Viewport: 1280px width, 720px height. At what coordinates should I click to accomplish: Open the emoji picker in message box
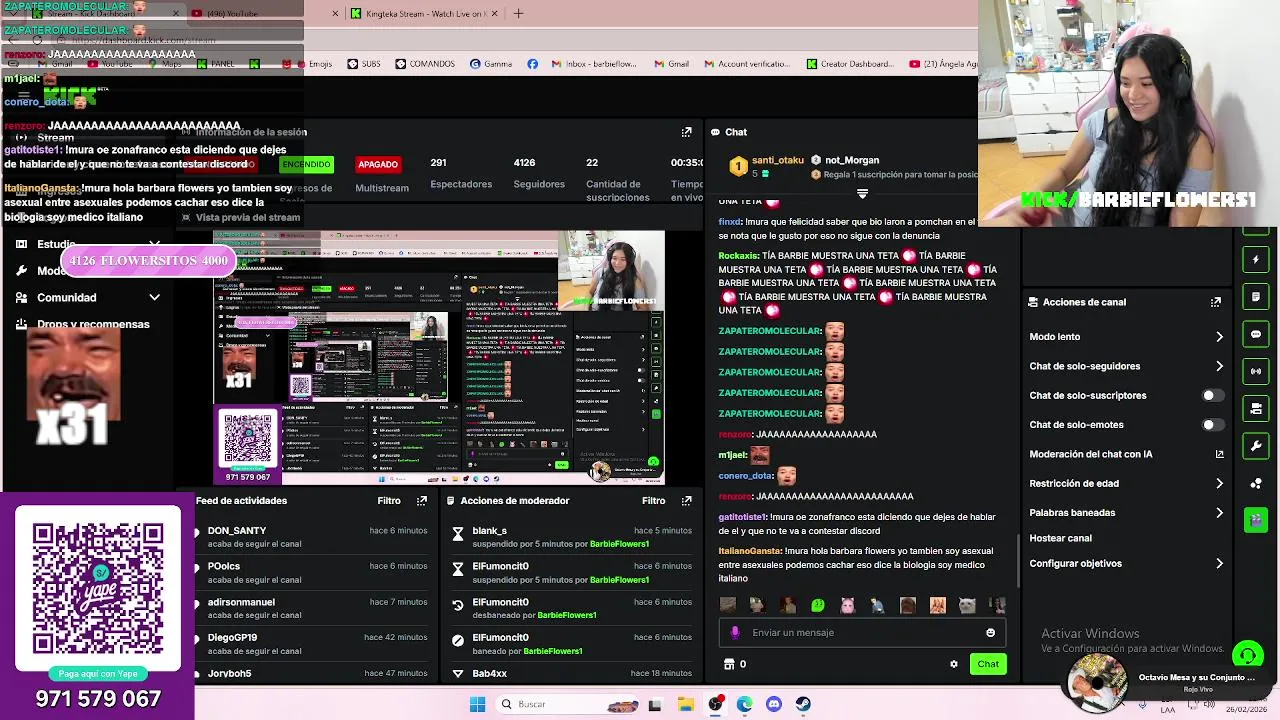(x=990, y=633)
